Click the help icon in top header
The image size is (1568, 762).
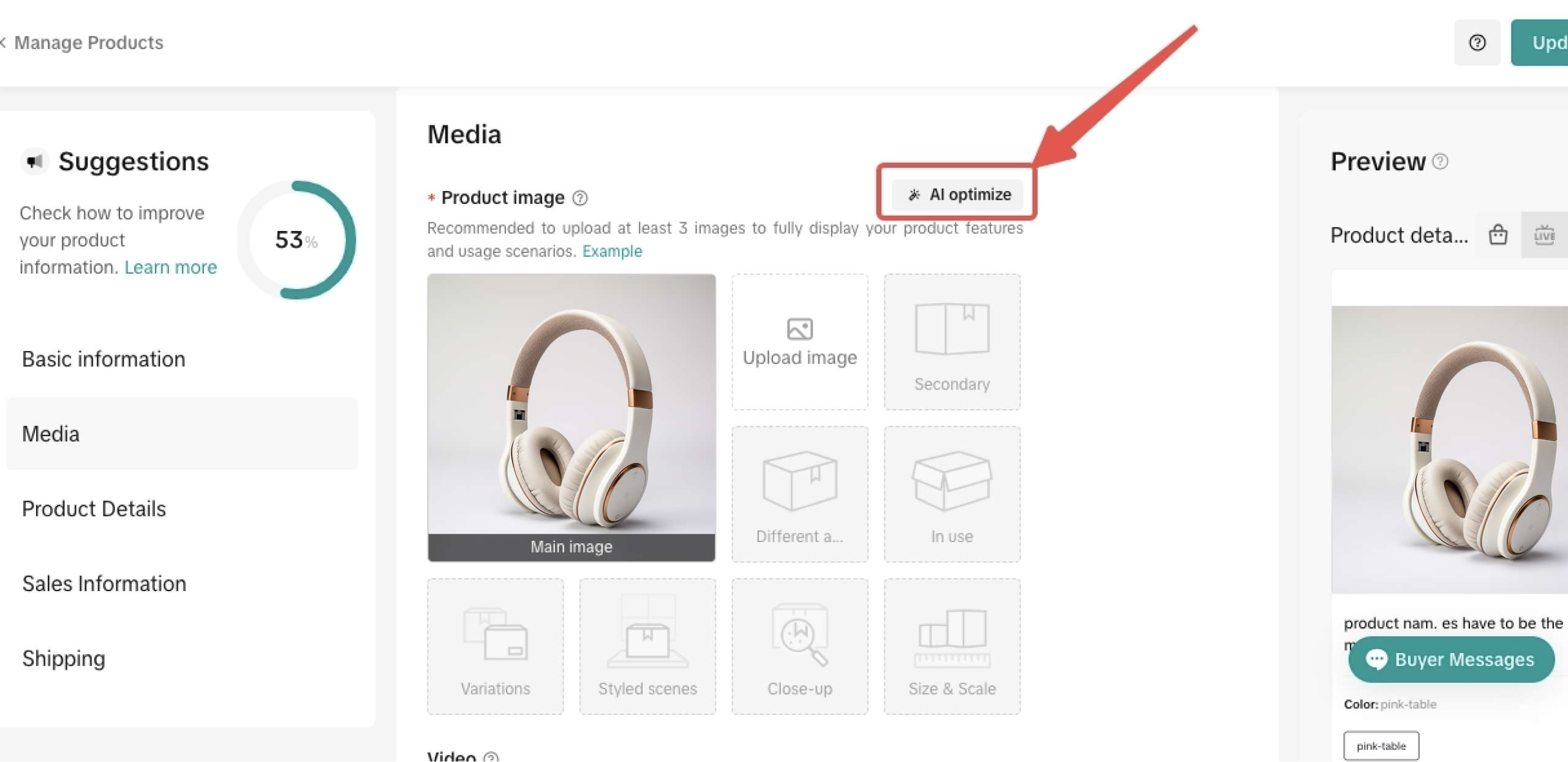[1477, 42]
